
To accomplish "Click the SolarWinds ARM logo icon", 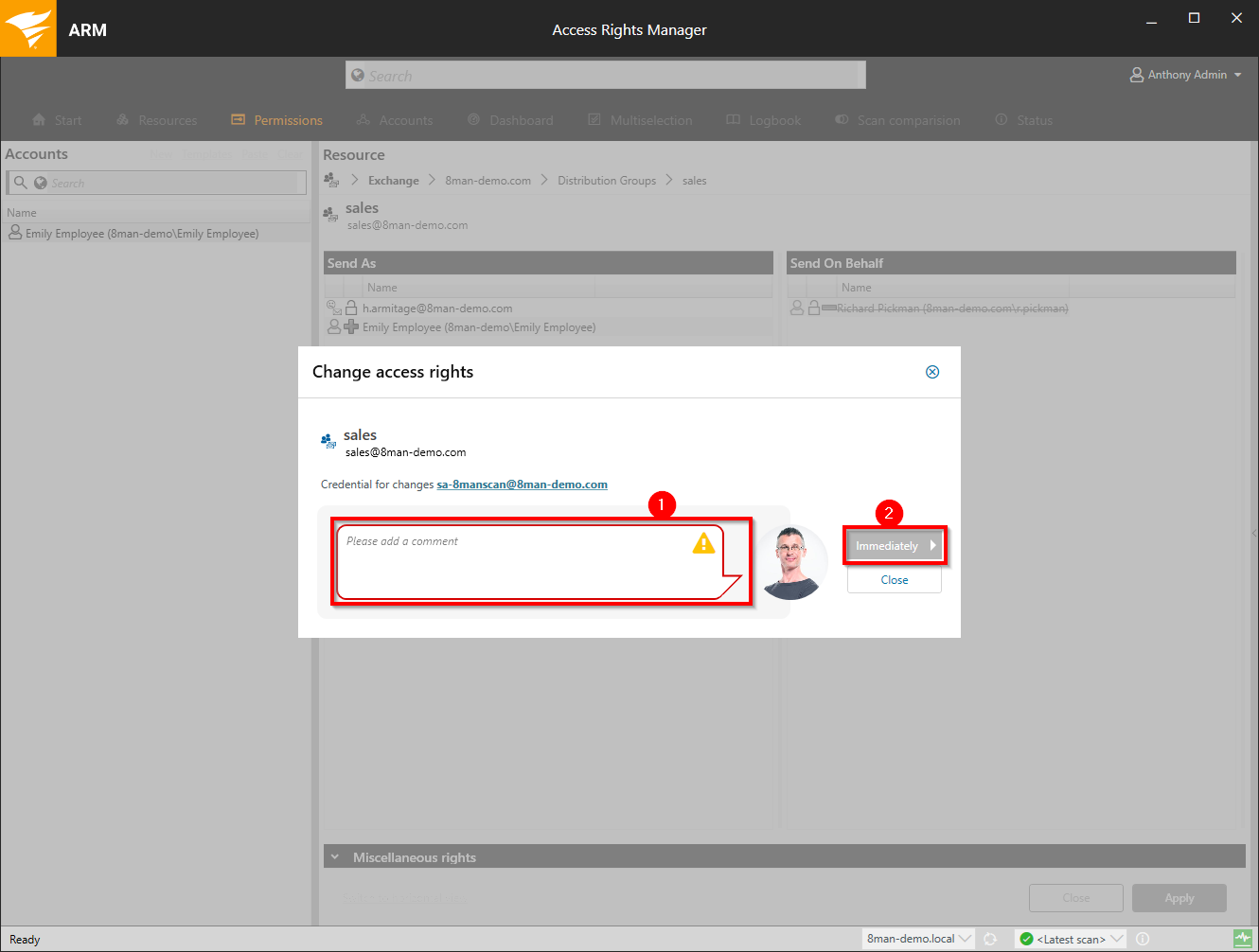I will (x=28, y=28).
